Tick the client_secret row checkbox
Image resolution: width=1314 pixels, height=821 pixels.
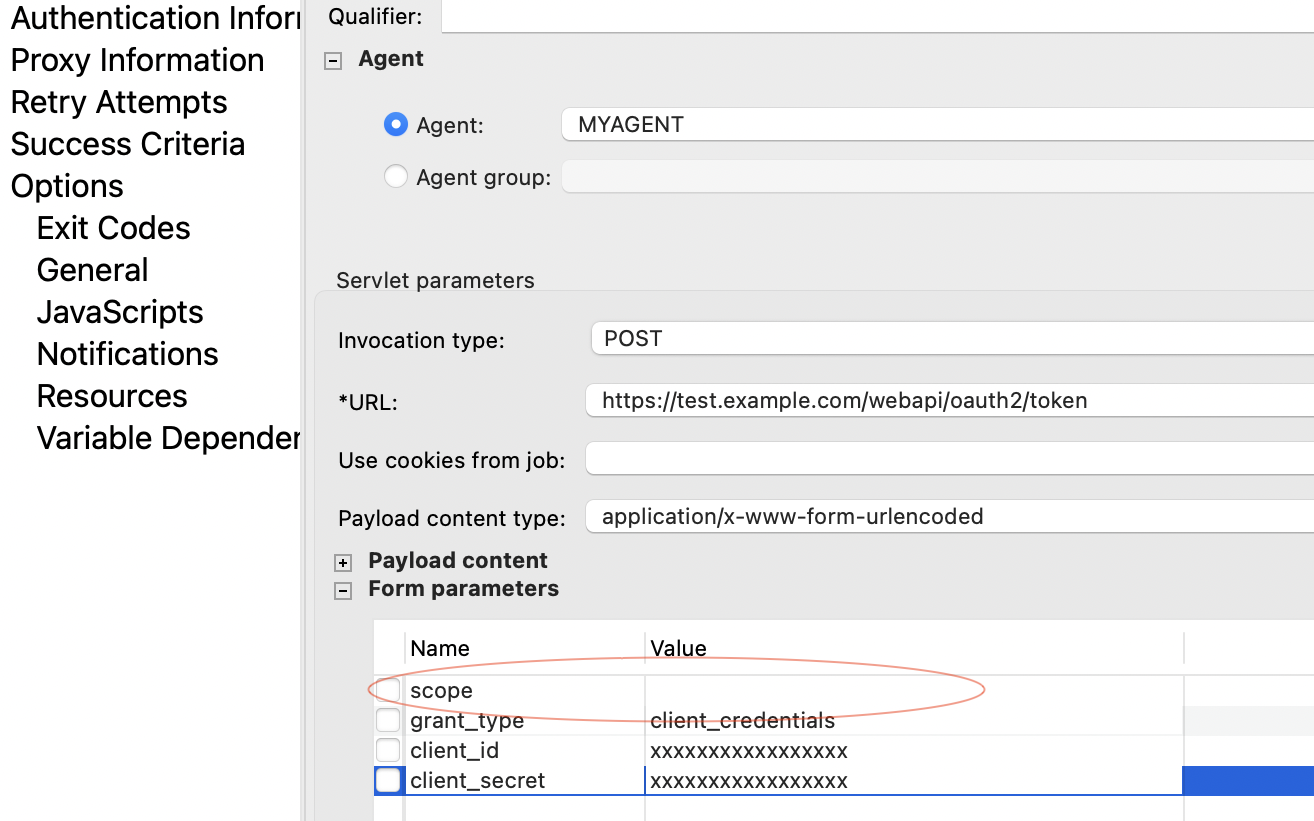point(388,781)
